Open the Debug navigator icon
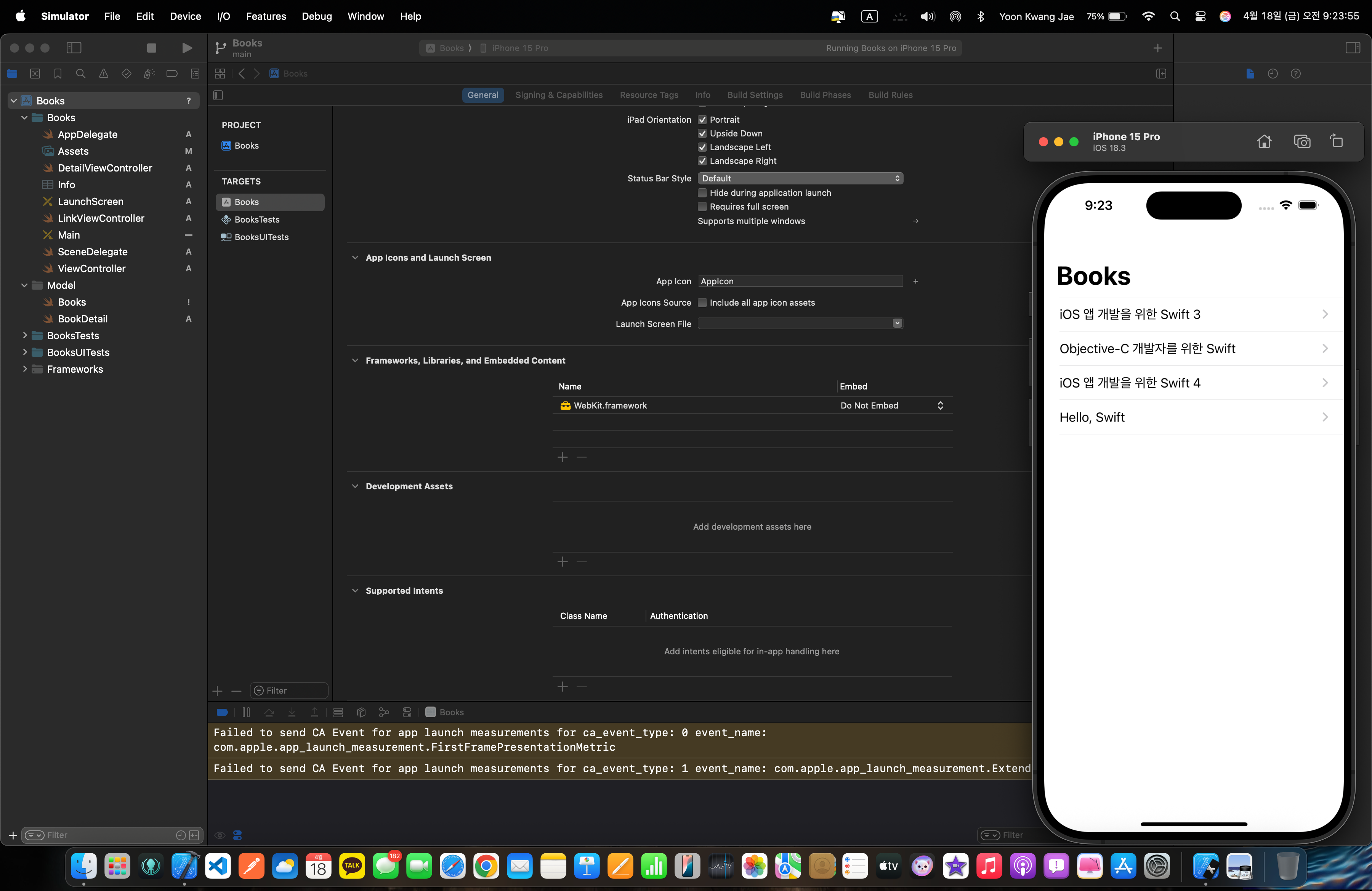Viewport: 1372px width, 891px height. 149,74
